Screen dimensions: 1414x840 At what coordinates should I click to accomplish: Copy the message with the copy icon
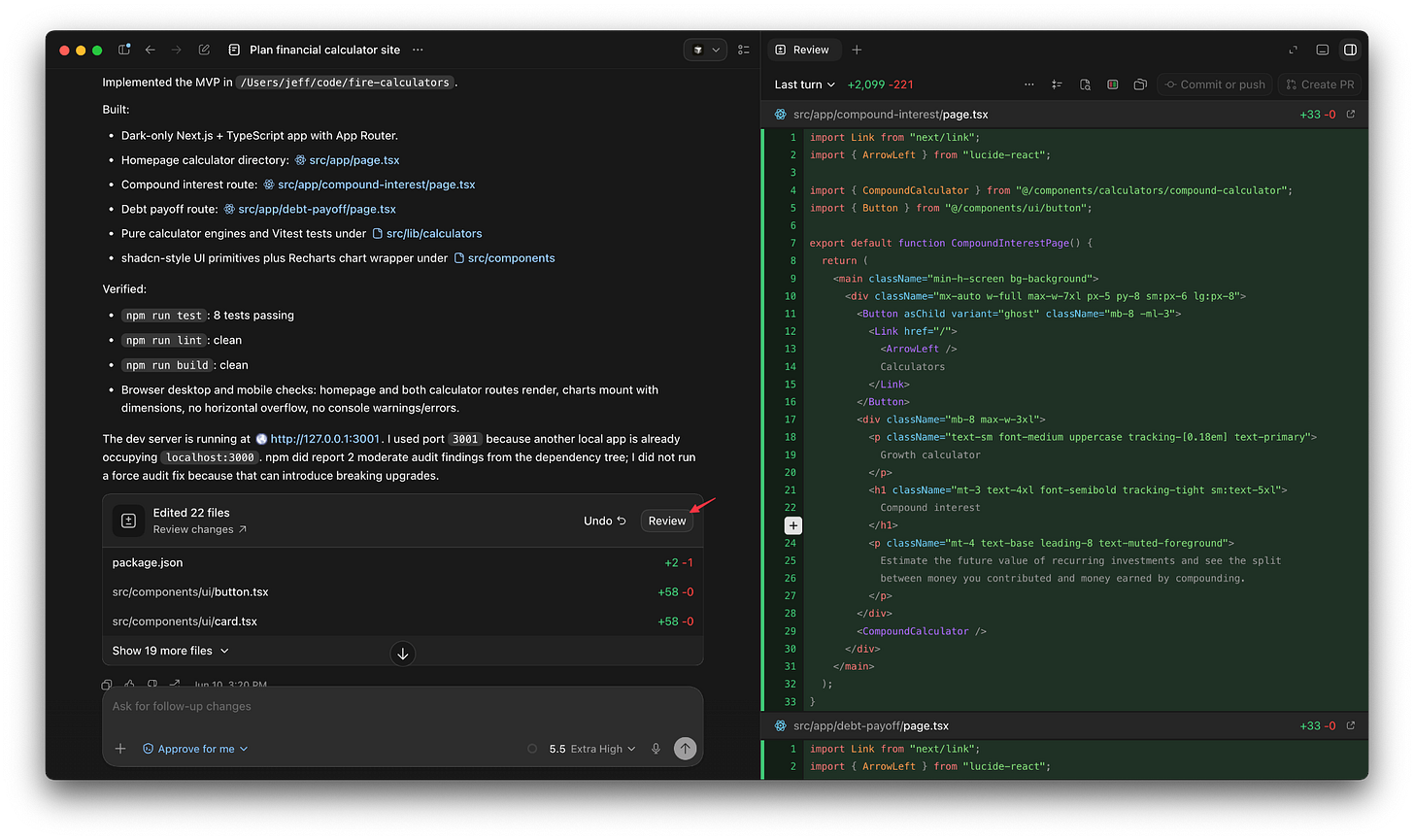tap(107, 685)
